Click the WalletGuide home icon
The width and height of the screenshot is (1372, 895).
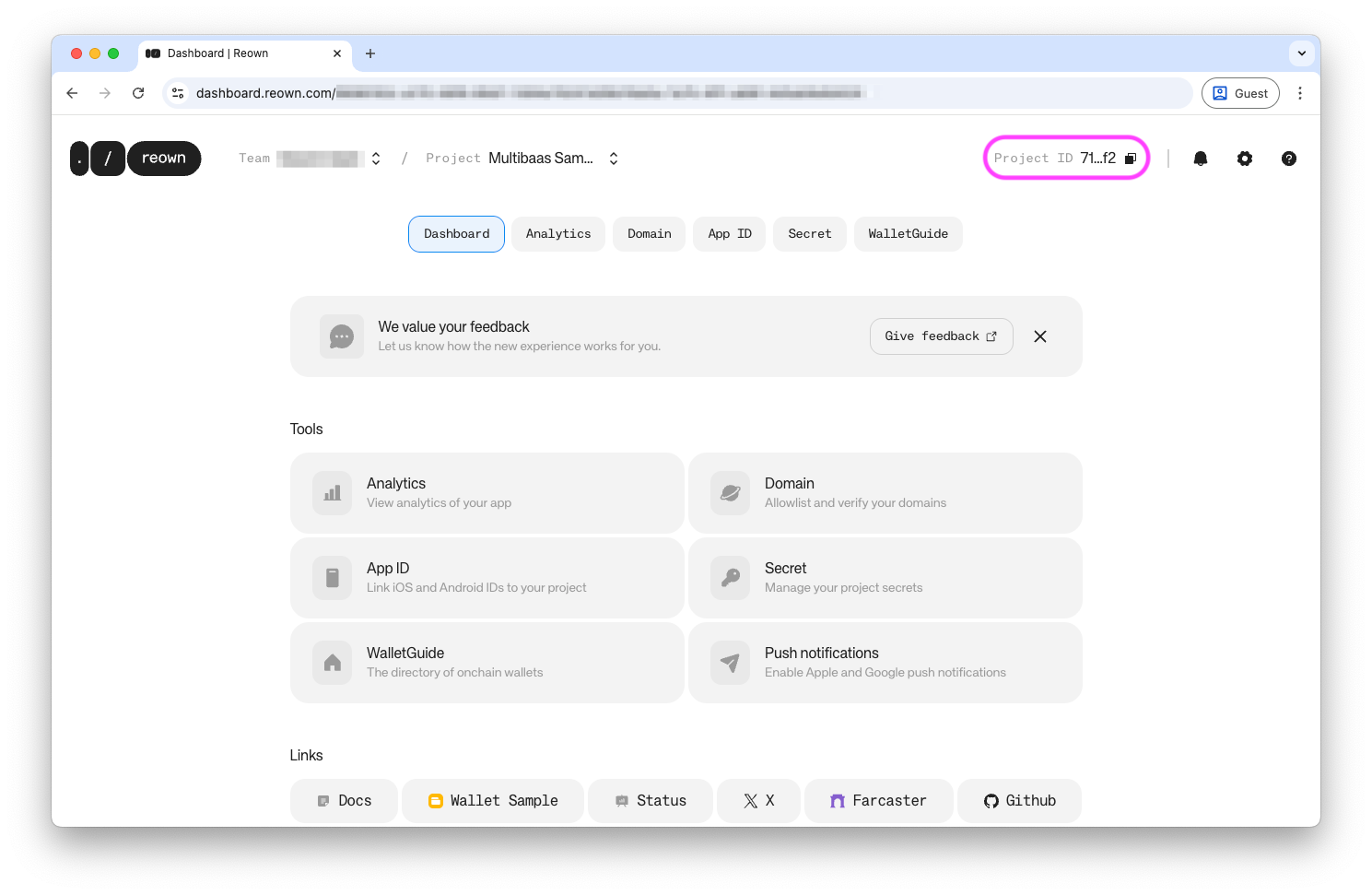coord(332,662)
